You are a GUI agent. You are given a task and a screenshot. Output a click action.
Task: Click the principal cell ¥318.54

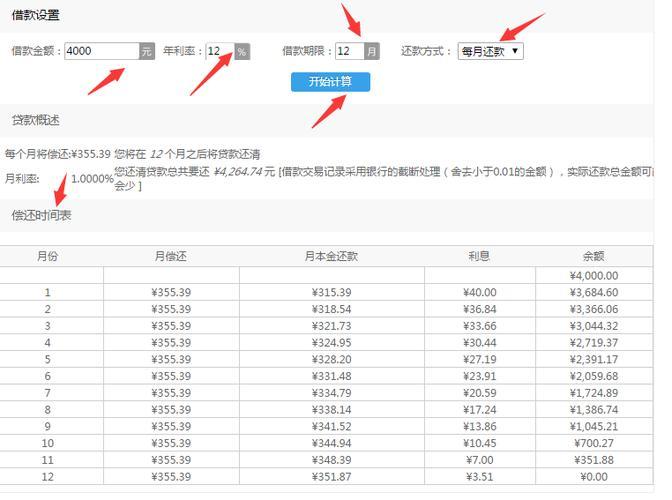332,309
